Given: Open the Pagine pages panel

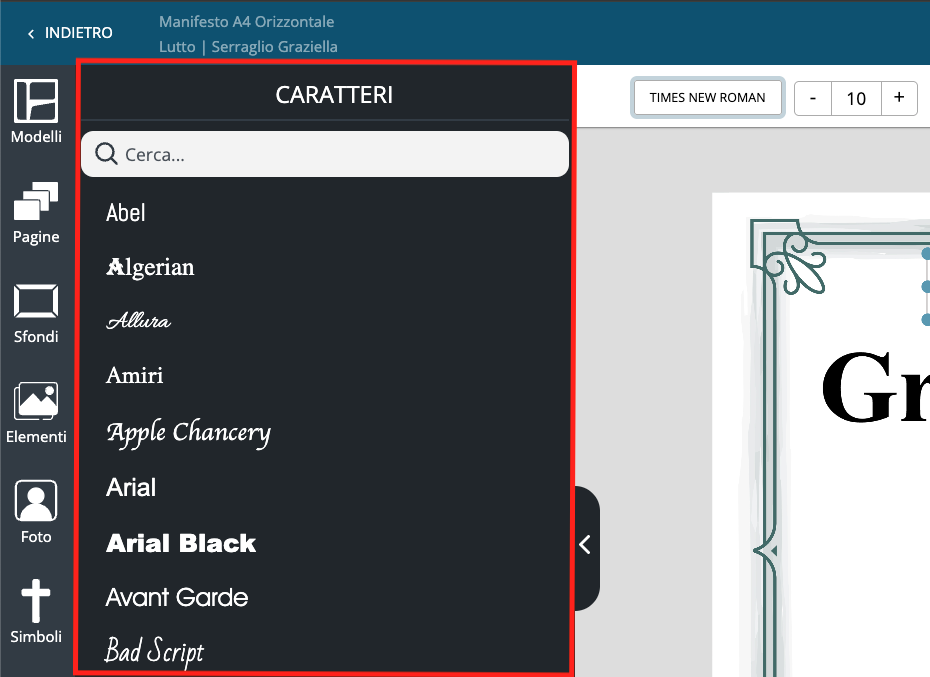Looking at the screenshot, I should [x=36, y=212].
